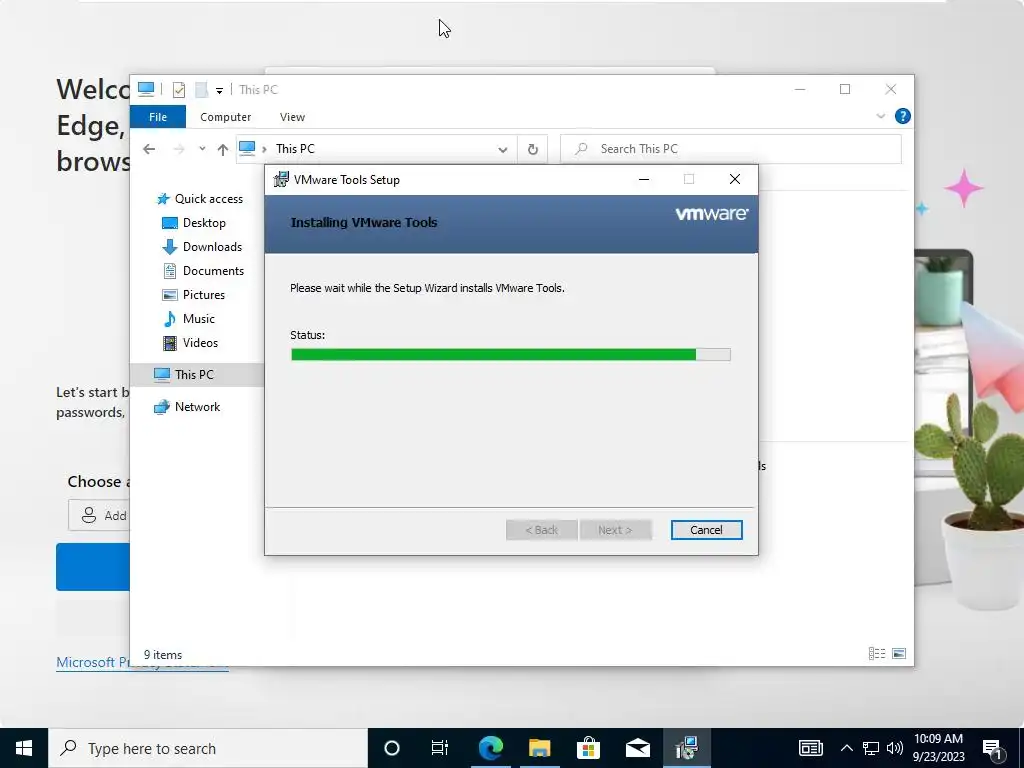This screenshot has width=1024, height=768.
Task: Open the File tab in File Explorer
Action: (158, 117)
